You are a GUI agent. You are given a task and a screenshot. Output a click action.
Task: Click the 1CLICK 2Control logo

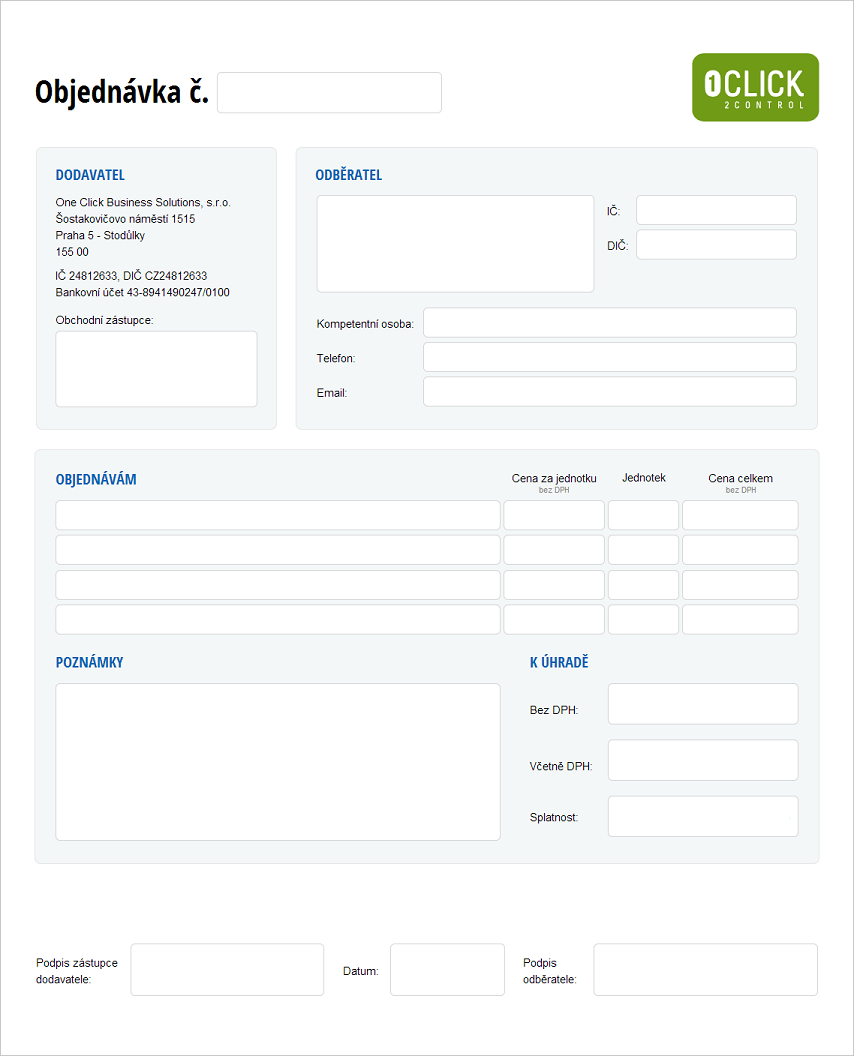click(755, 87)
